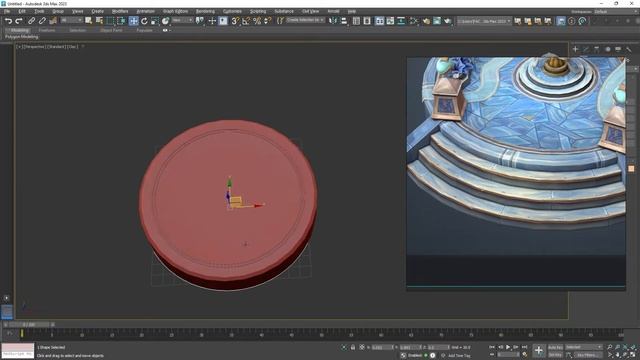Toggle the Scene Explorer icon

[356, 21]
